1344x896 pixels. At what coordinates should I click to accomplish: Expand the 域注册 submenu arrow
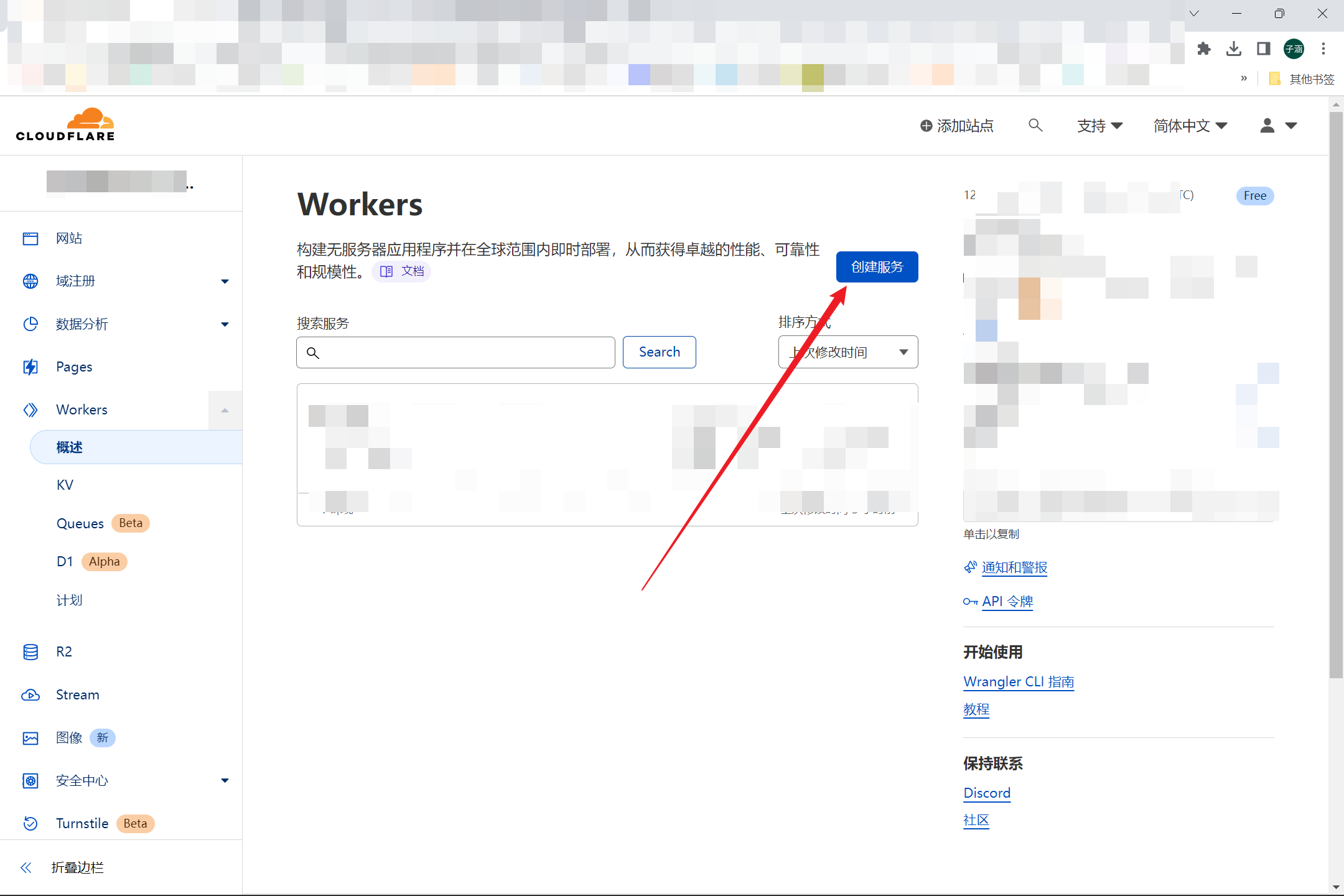point(225,281)
